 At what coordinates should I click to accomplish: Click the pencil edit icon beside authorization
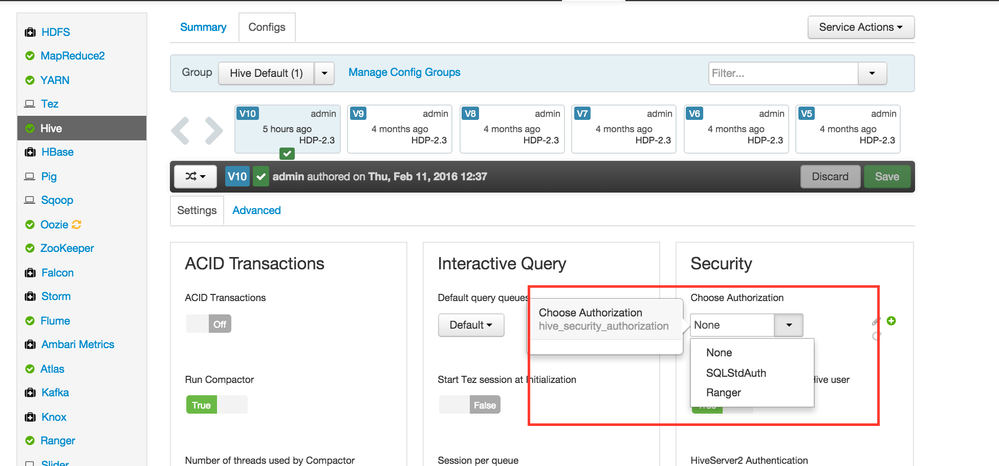click(876, 321)
